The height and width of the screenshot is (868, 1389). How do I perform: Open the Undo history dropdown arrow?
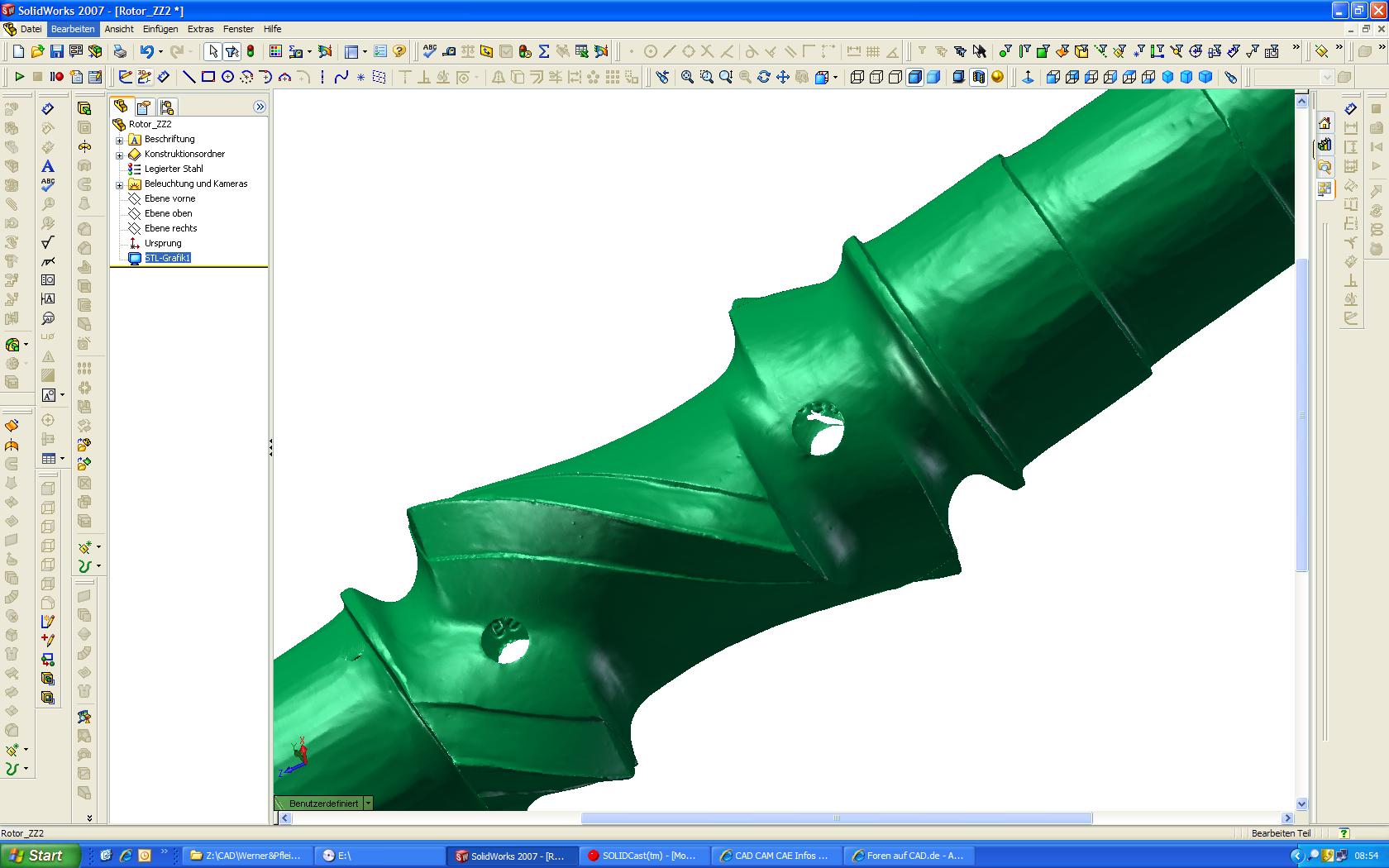(160, 51)
